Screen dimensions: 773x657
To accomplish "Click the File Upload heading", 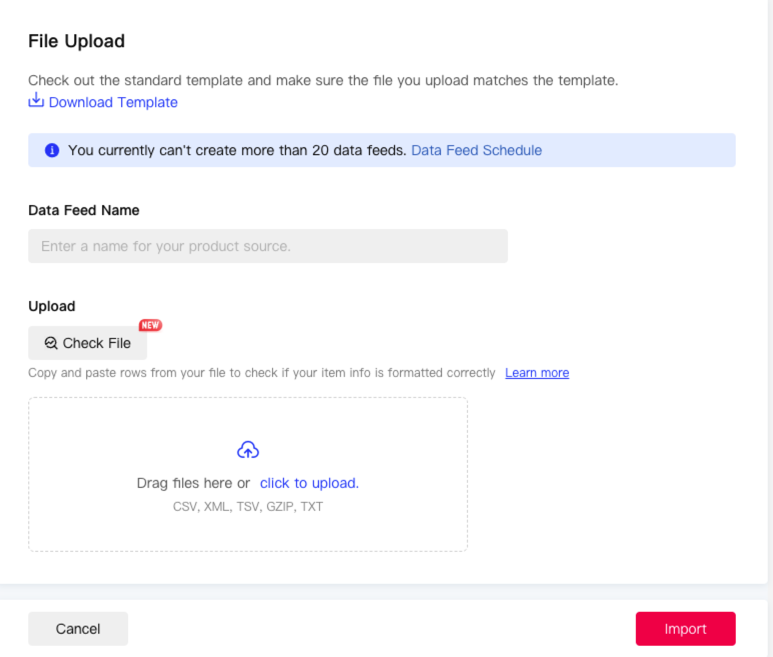I will 76,41.
